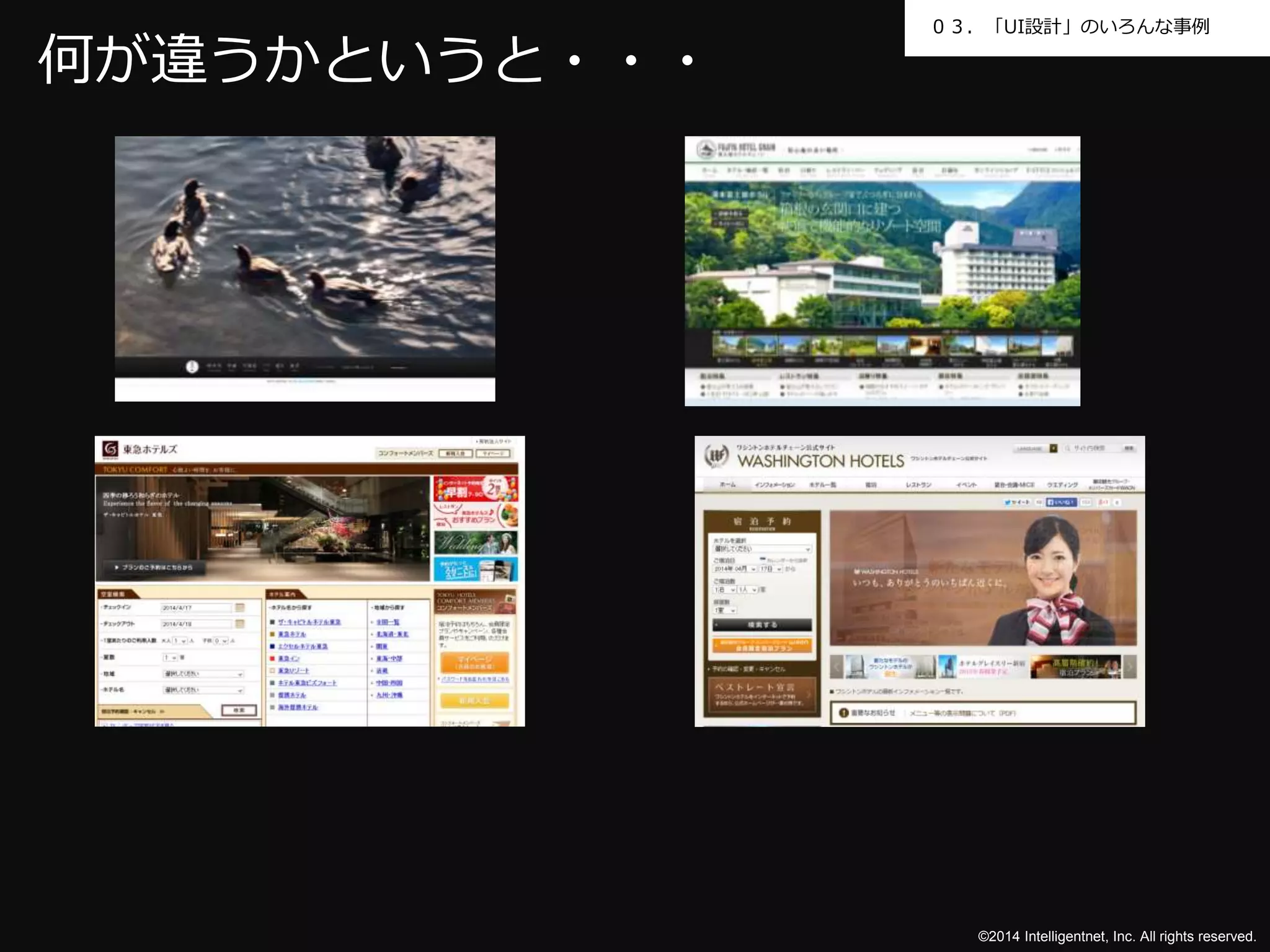Click the magnifier icon in Washington site search

(1068, 448)
